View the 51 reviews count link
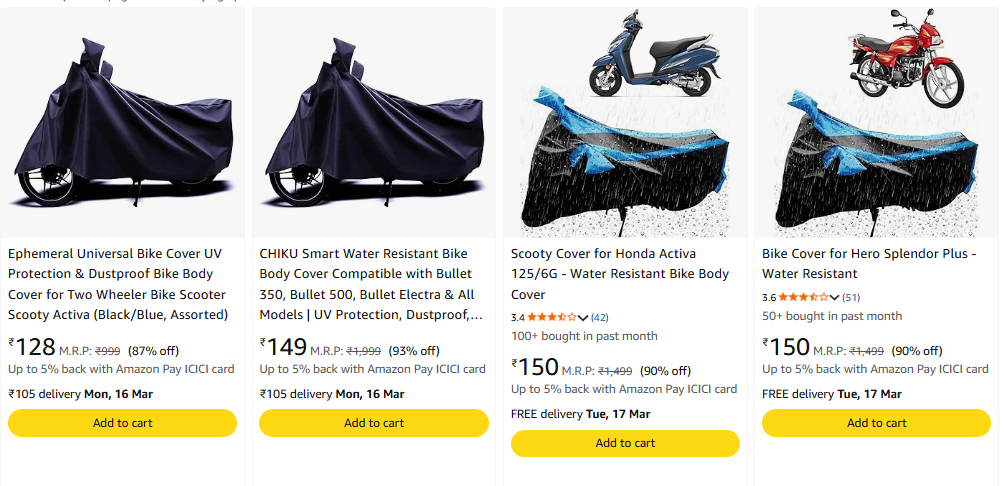1004x486 pixels. [851, 297]
